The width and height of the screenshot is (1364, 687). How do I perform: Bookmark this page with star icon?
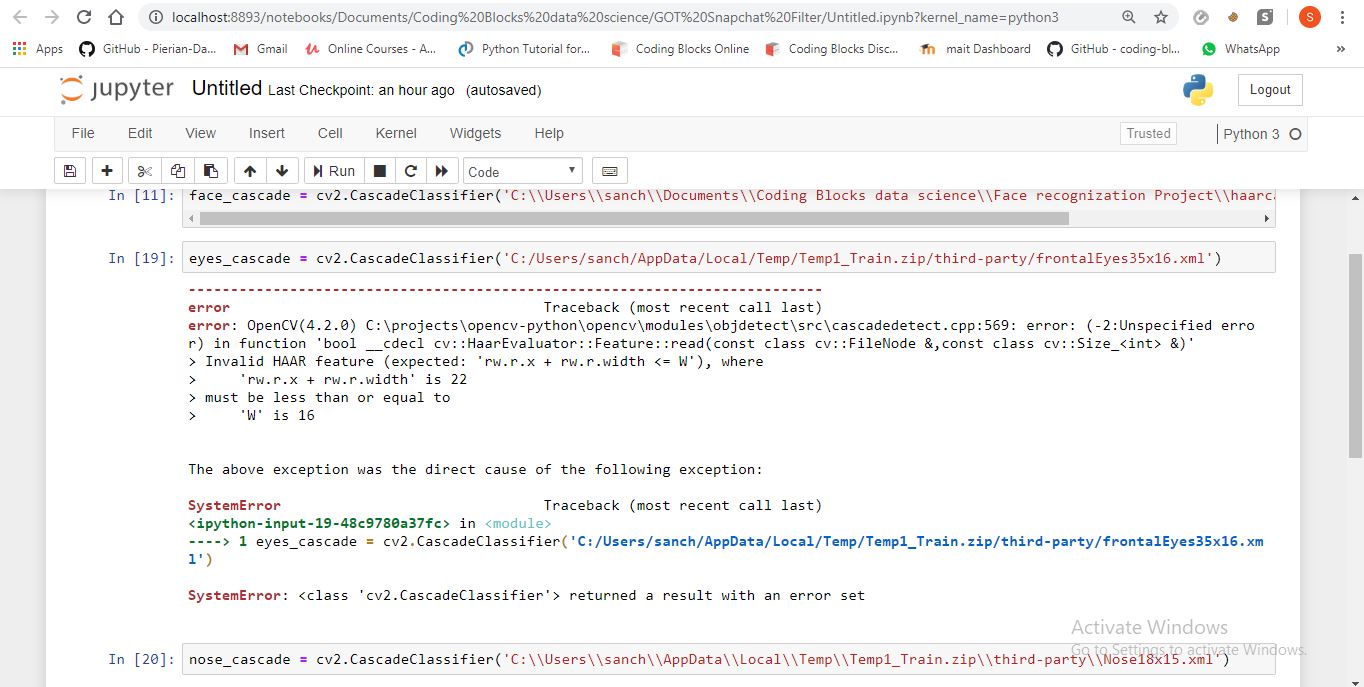pyautogui.click(x=1160, y=17)
